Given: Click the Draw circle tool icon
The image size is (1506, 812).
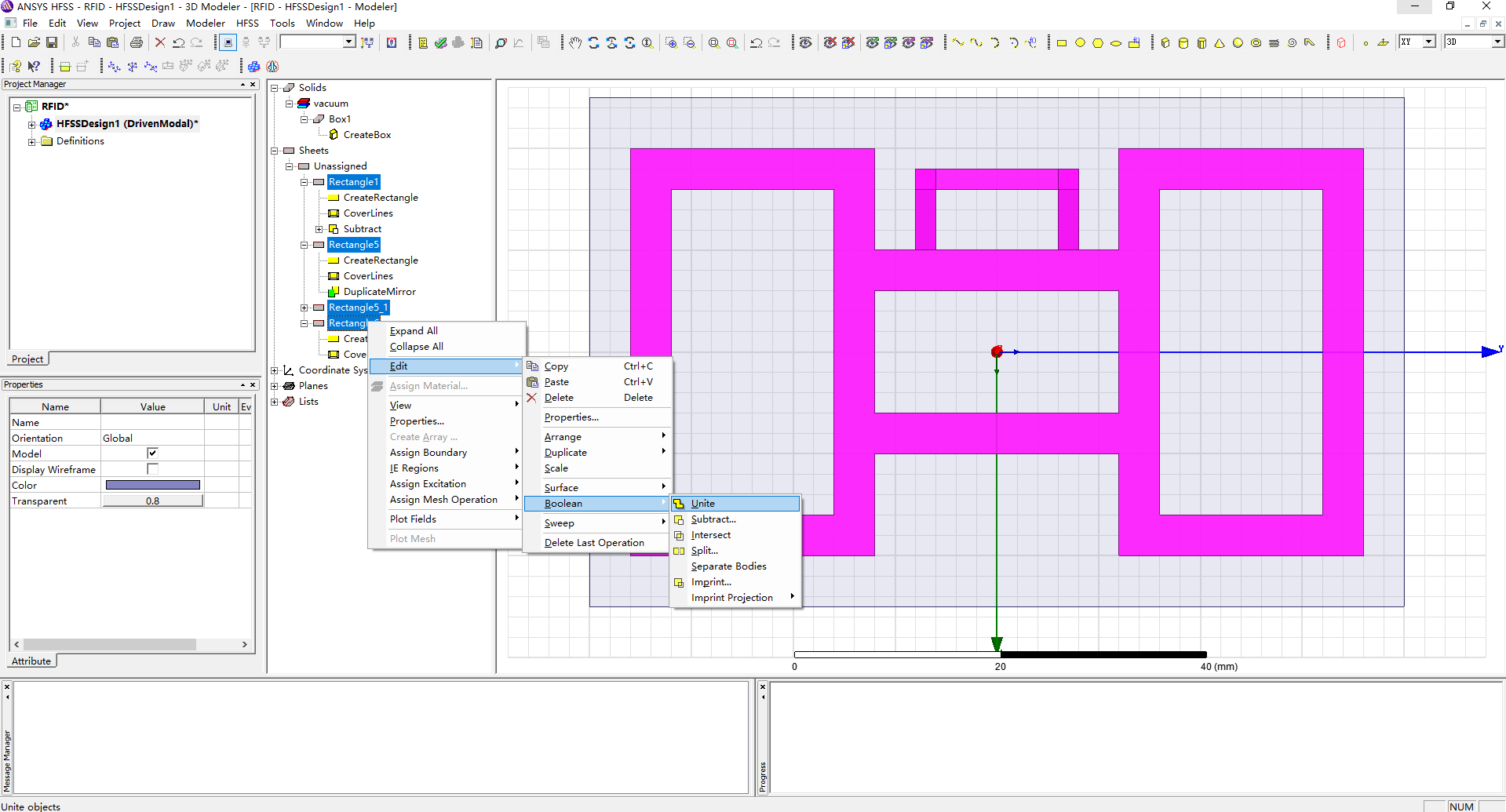Looking at the screenshot, I should coord(1080,42).
